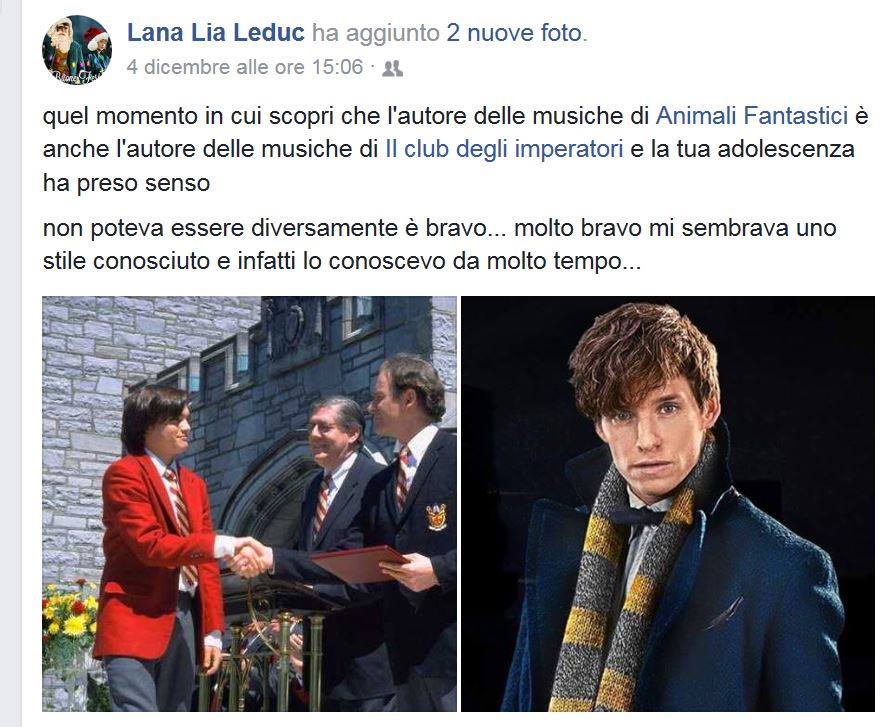
Task: Open the "4 dicembre alle ore 15:06" timestamp
Action: click(x=245, y=67)
